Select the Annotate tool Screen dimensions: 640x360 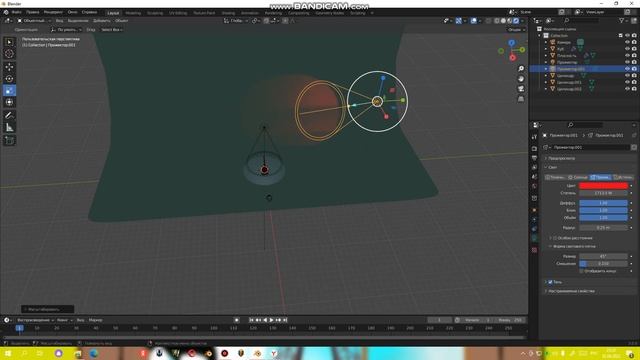pyautogui.click(x=9, y=116)
